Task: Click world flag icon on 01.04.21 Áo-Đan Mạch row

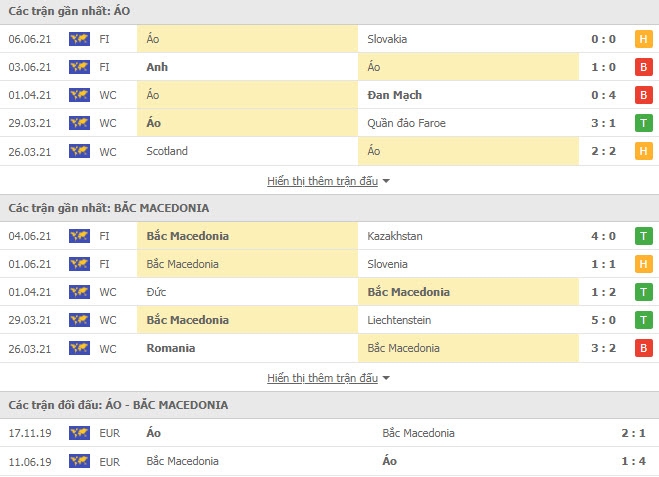Action: pos(79,95)
